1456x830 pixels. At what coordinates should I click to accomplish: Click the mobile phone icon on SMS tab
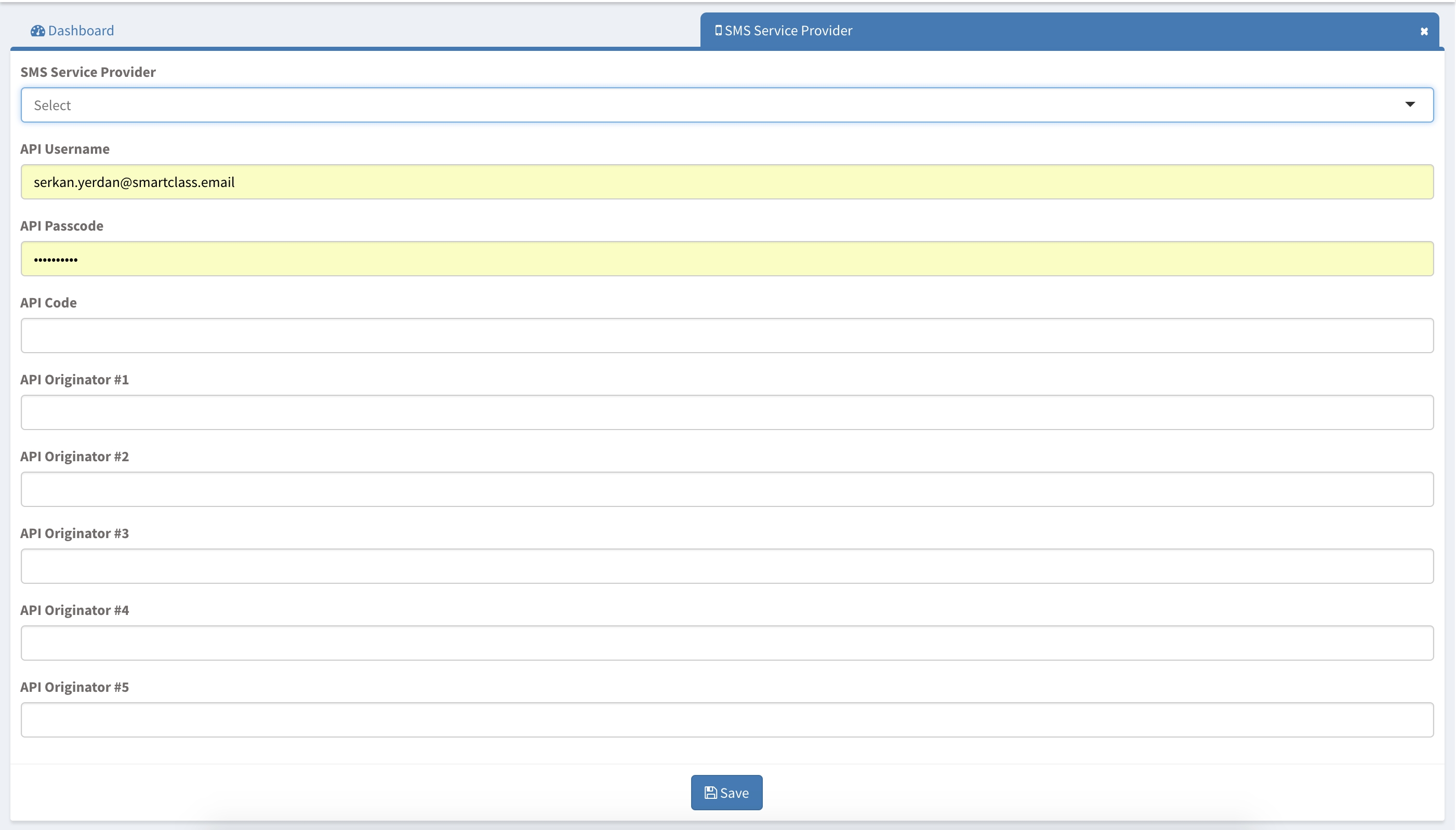(718, 30)
